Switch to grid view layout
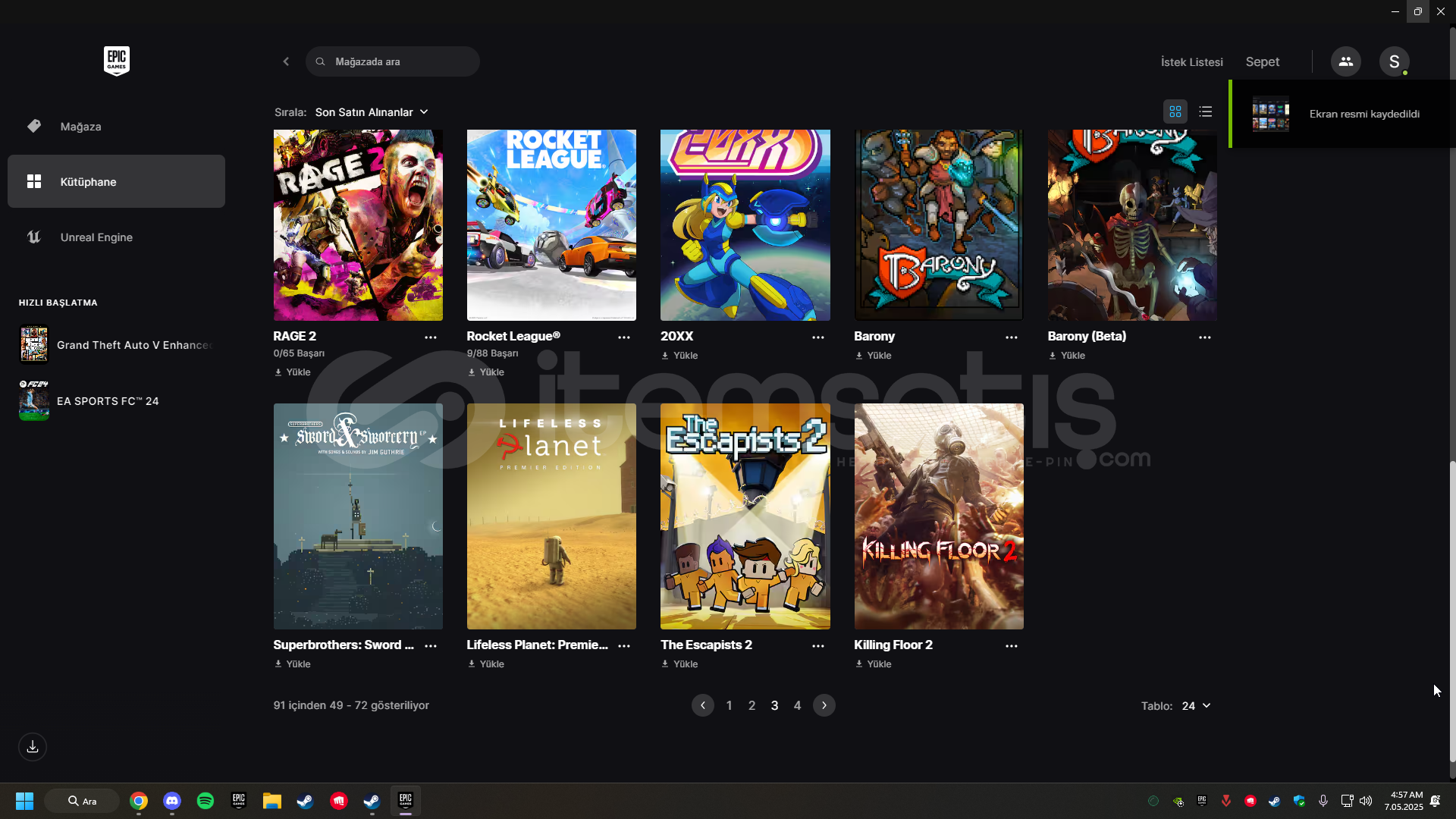 click(x=1175, y=112)
